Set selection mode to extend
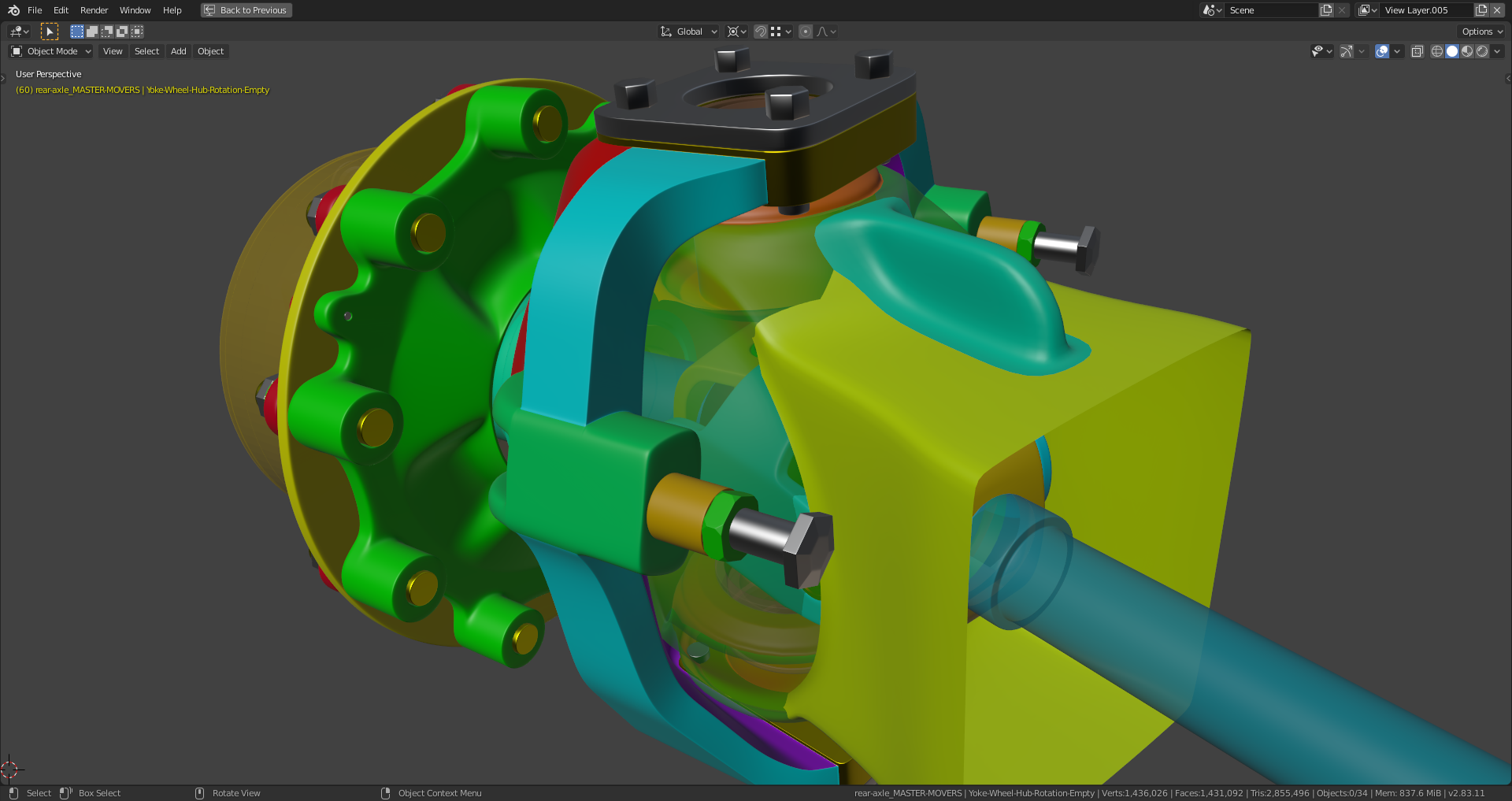 (92, 32)
